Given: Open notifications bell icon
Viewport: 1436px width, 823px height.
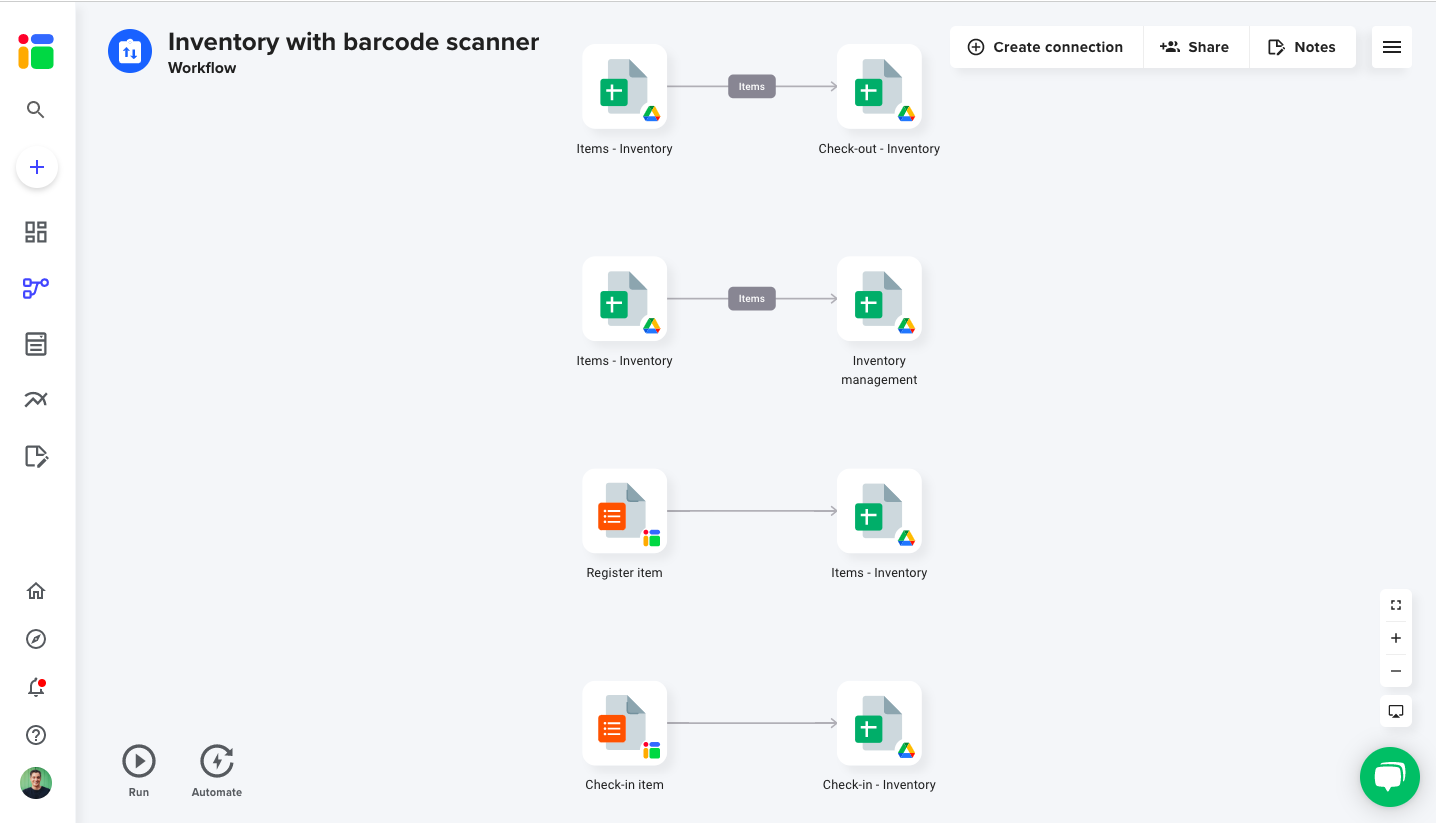Looking at the screenshot, I should point(36,687).
